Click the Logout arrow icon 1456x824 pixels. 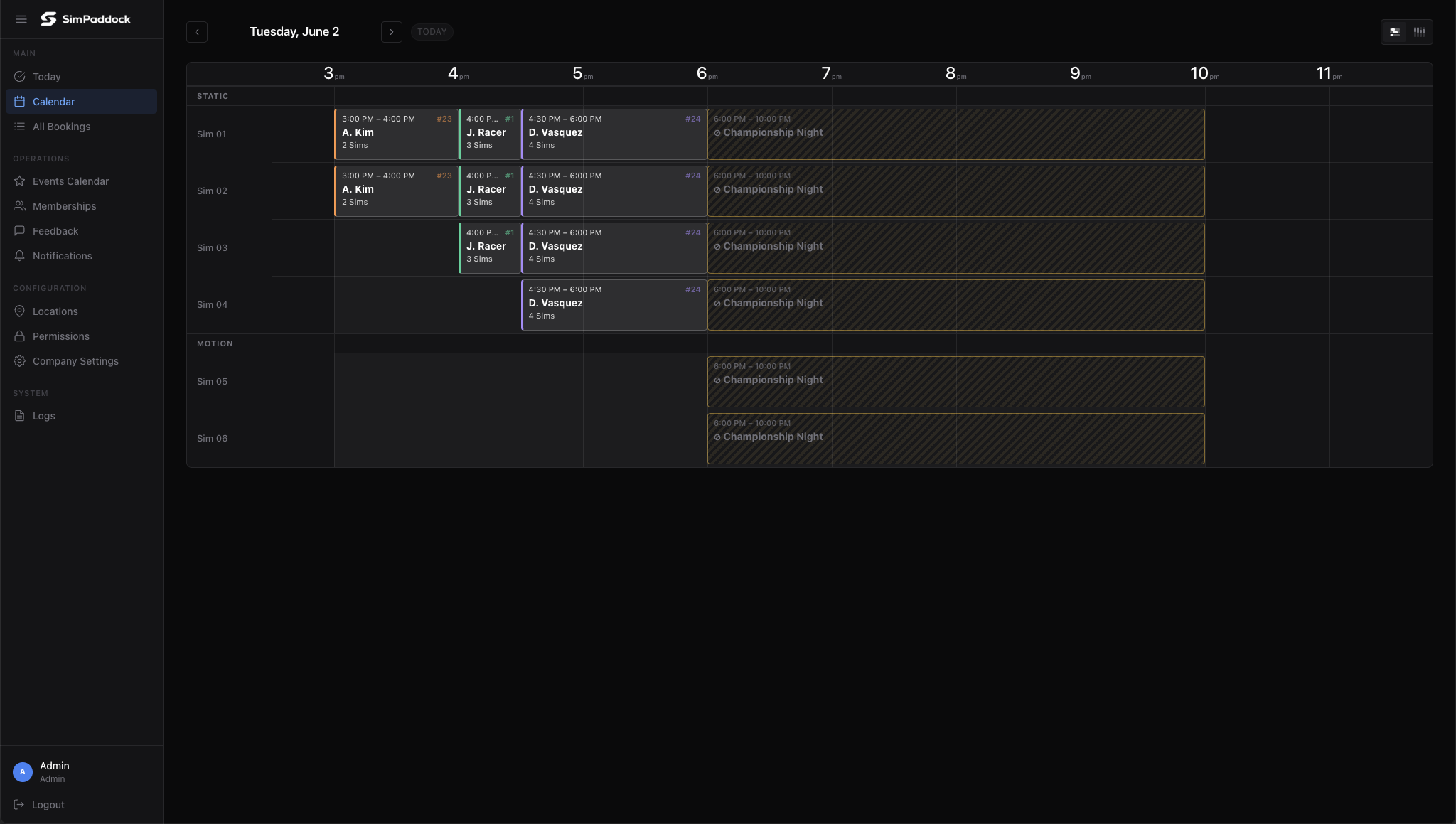[x=19, y=805]
